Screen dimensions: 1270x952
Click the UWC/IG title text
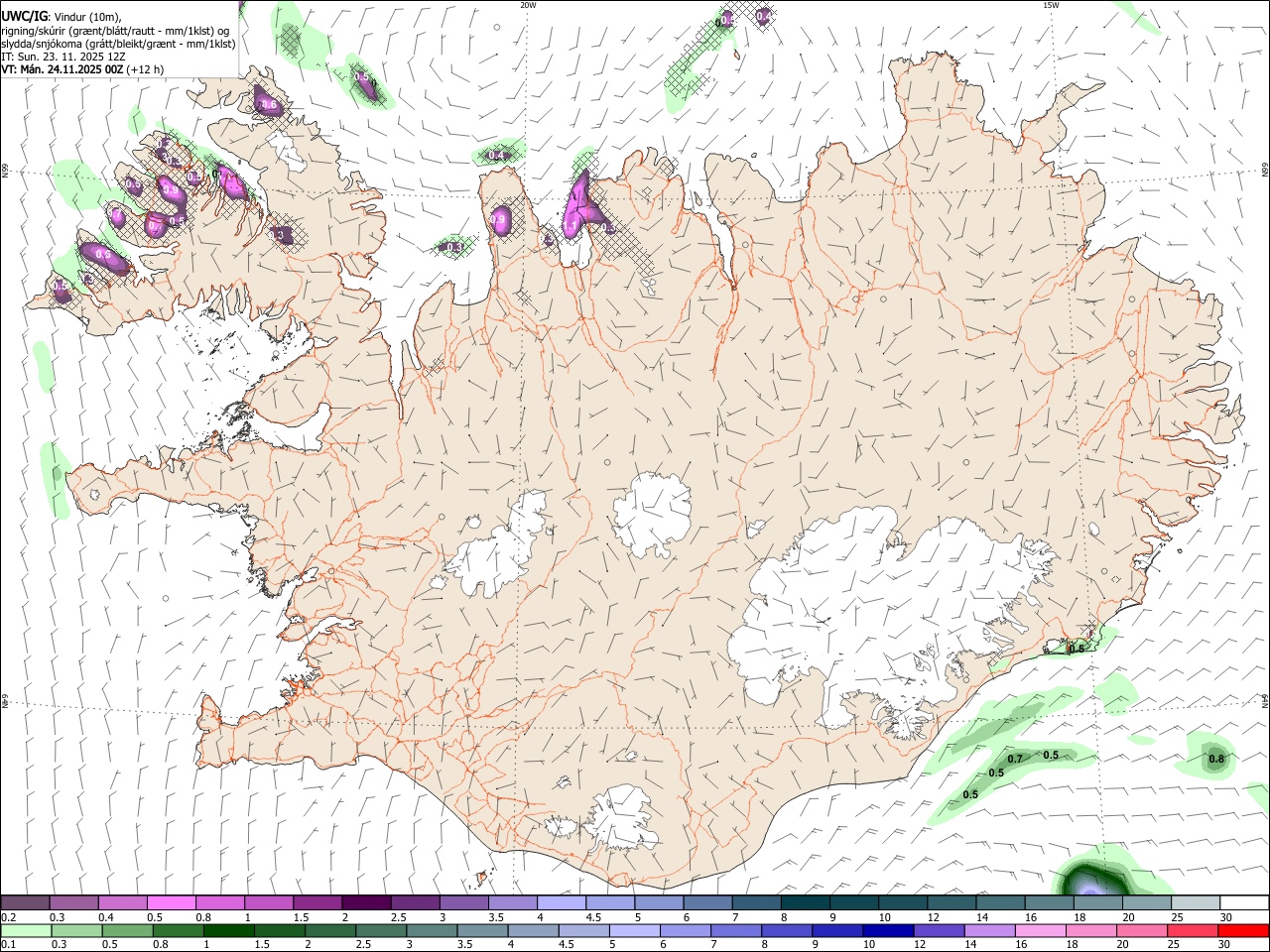click(24, 17)
